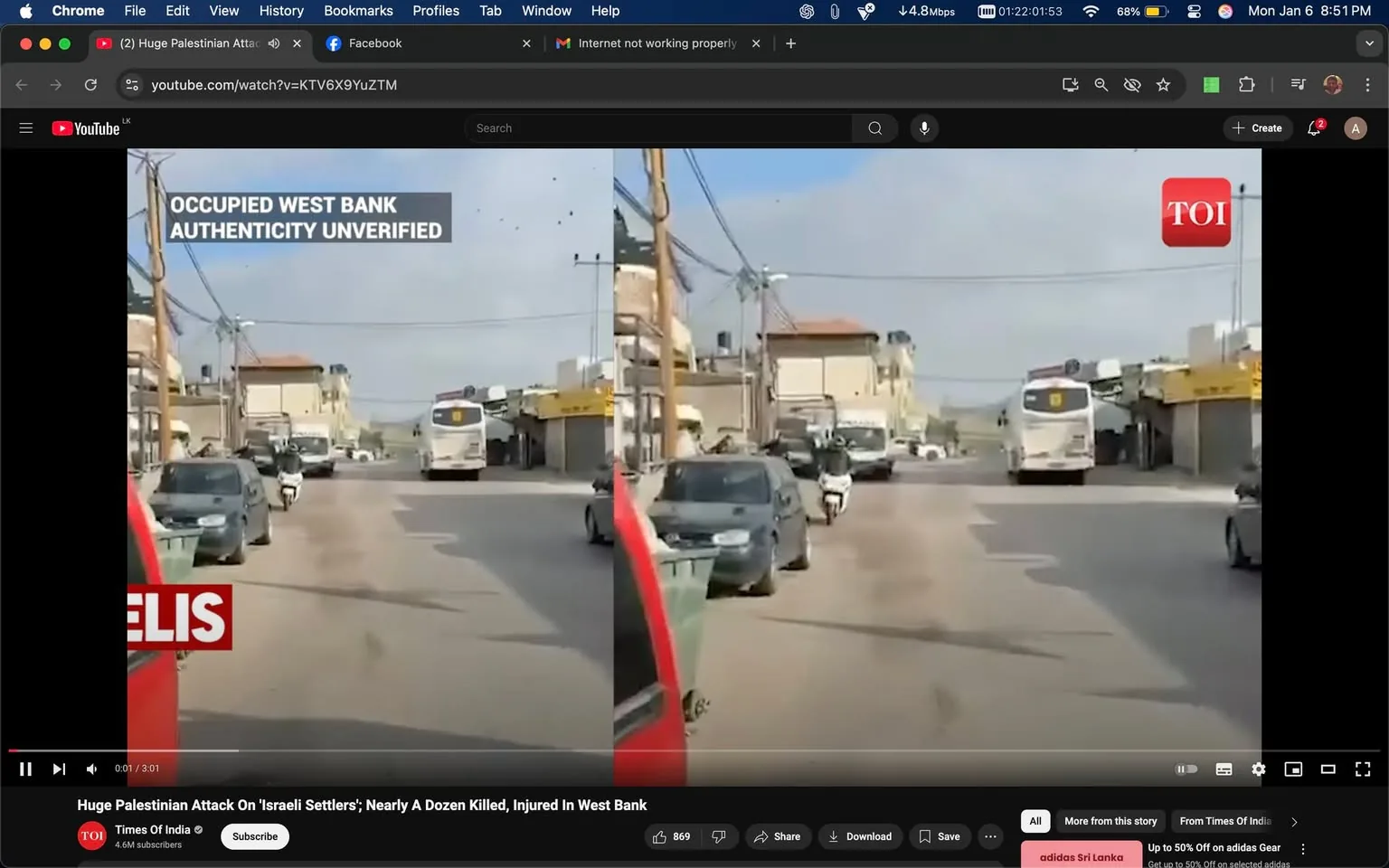Open YouTube notifications bell

[x=1312, y=127]
